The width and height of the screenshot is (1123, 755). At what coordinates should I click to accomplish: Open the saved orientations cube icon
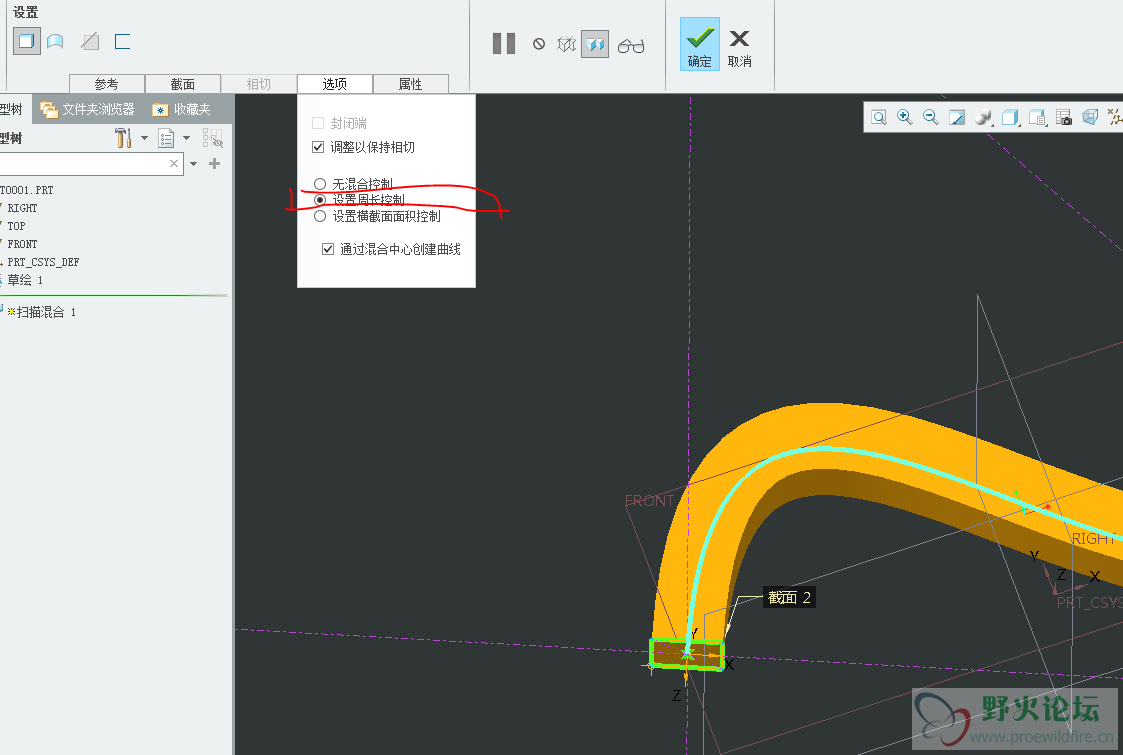tap(1011, 117)
